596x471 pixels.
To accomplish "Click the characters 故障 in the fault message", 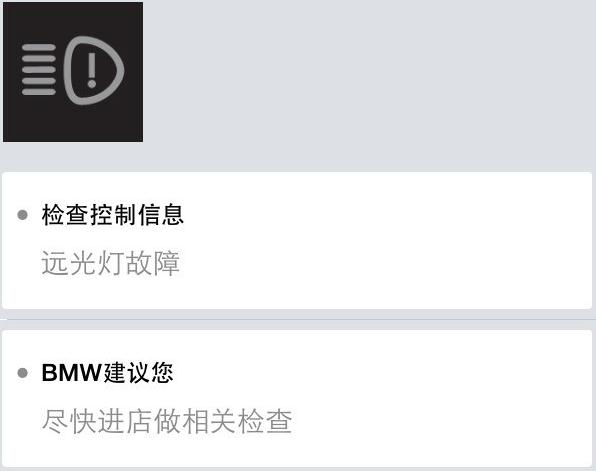I will (153, 263).
